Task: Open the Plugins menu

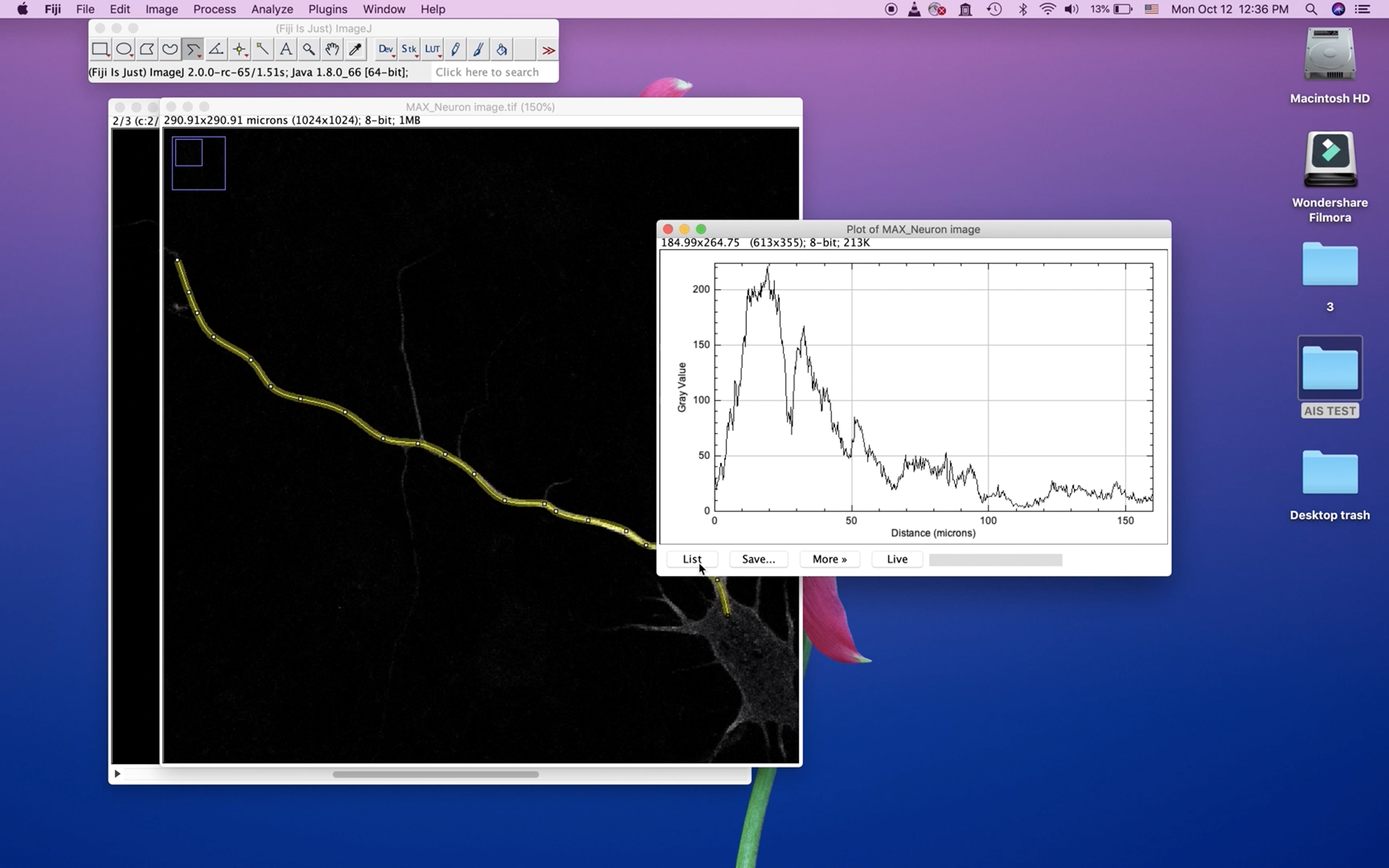Action: tap(327, 9)
